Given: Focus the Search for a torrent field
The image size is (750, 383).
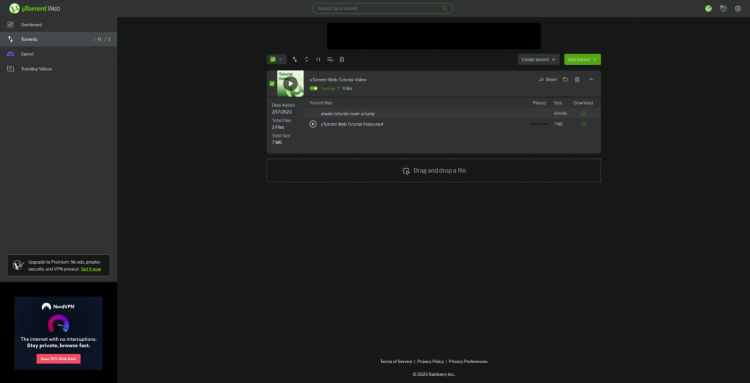Looking at the screenshot, I should pos(382,9).
